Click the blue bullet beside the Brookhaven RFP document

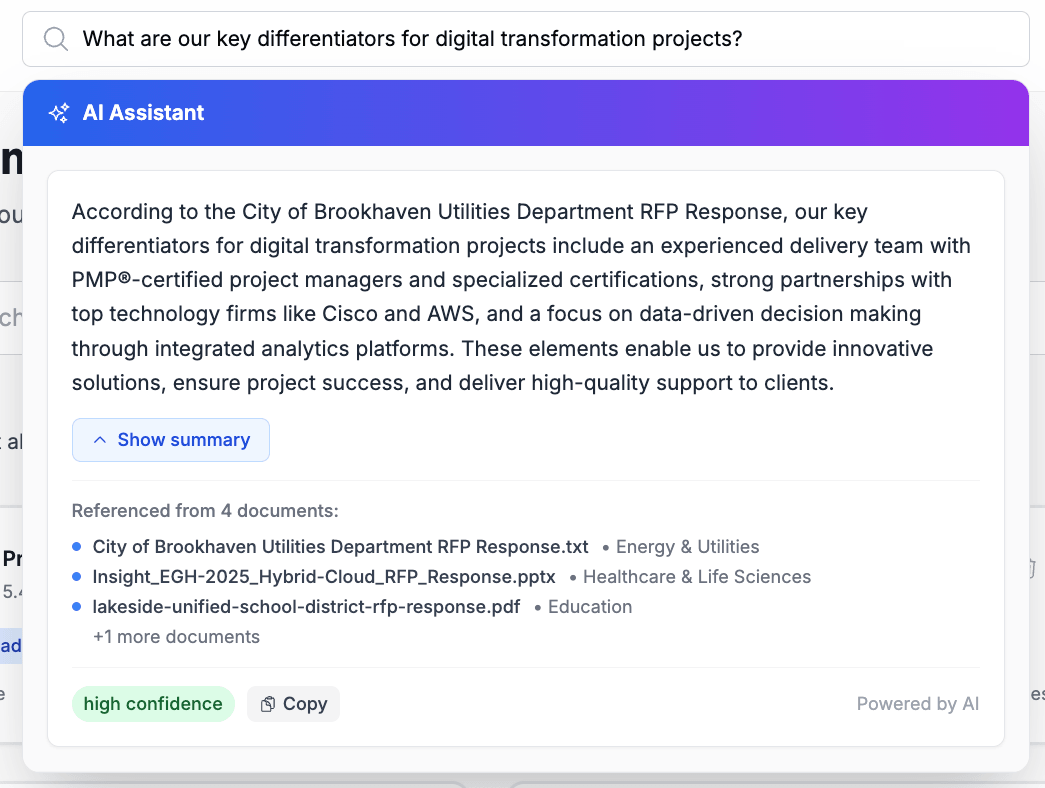(76, 546)
